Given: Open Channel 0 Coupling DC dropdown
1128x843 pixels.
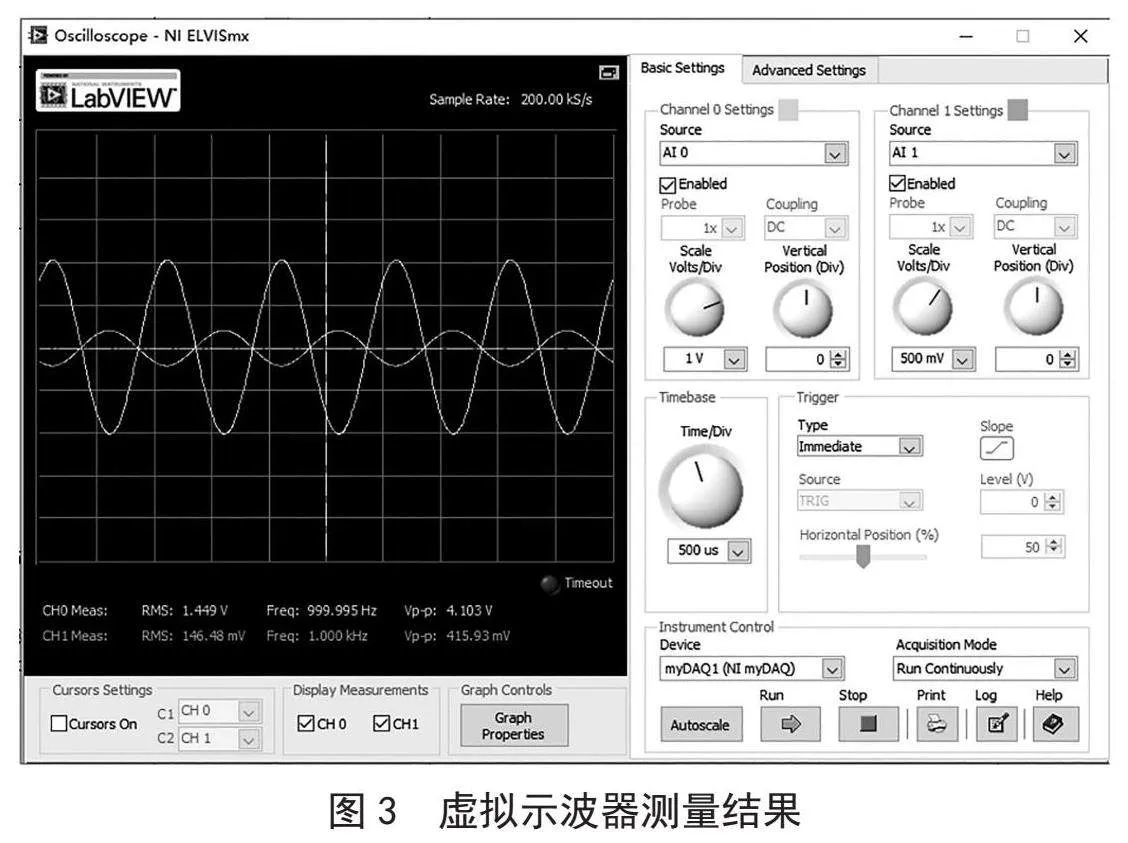Looking at the screenshot, I should coord(835,229).
